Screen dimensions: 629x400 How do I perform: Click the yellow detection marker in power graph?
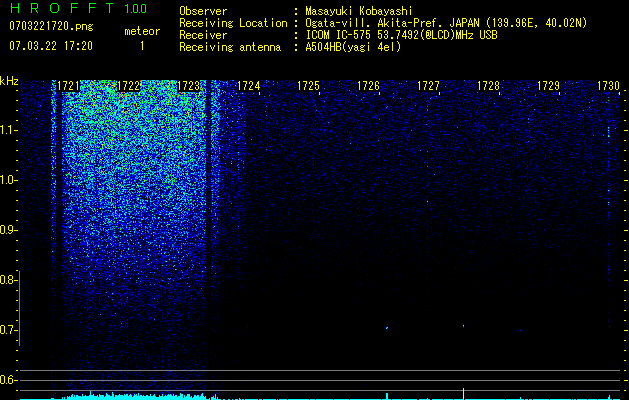[463, 394]
